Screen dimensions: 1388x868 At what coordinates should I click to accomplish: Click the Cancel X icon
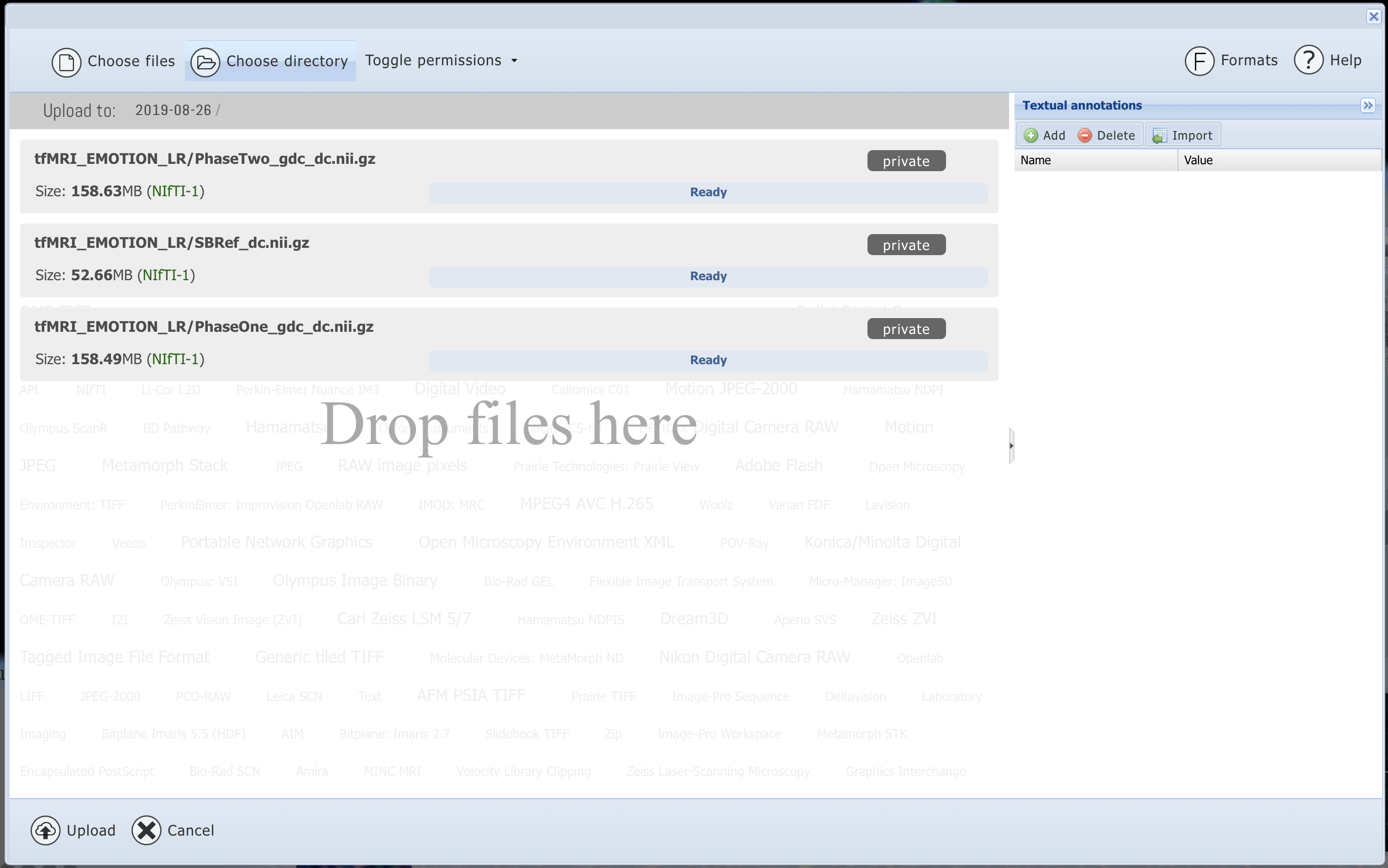tap(147, 830)
